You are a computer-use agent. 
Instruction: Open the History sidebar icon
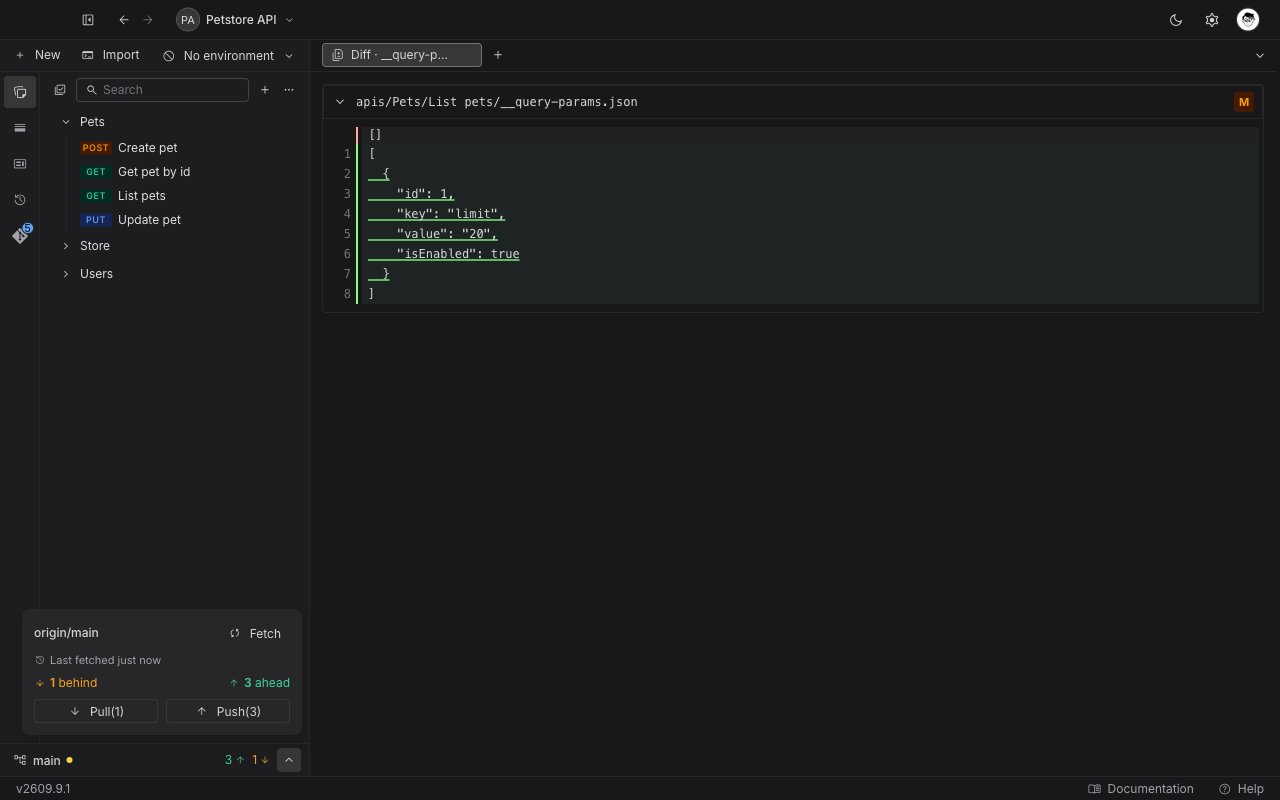[x=20, y=200]
